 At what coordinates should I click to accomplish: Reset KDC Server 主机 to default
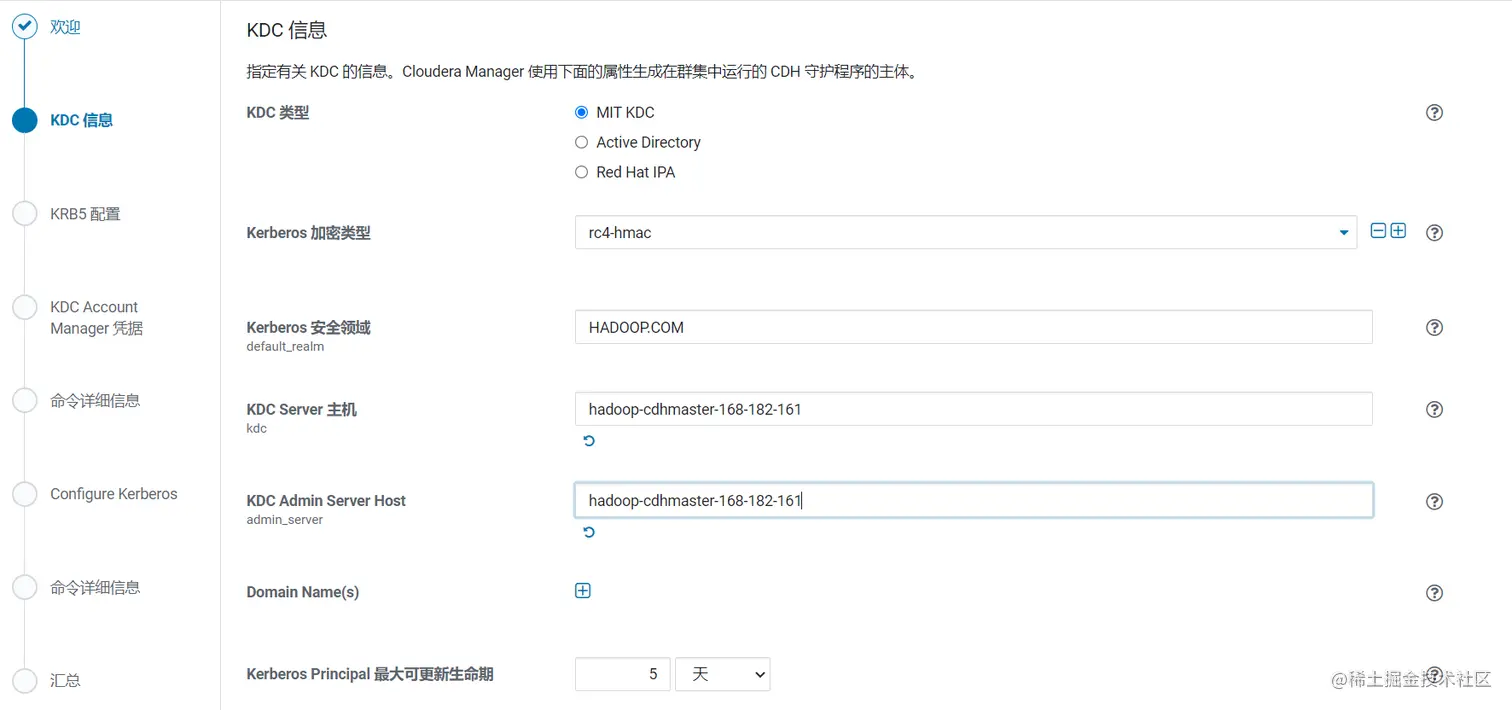pos(589,441)
